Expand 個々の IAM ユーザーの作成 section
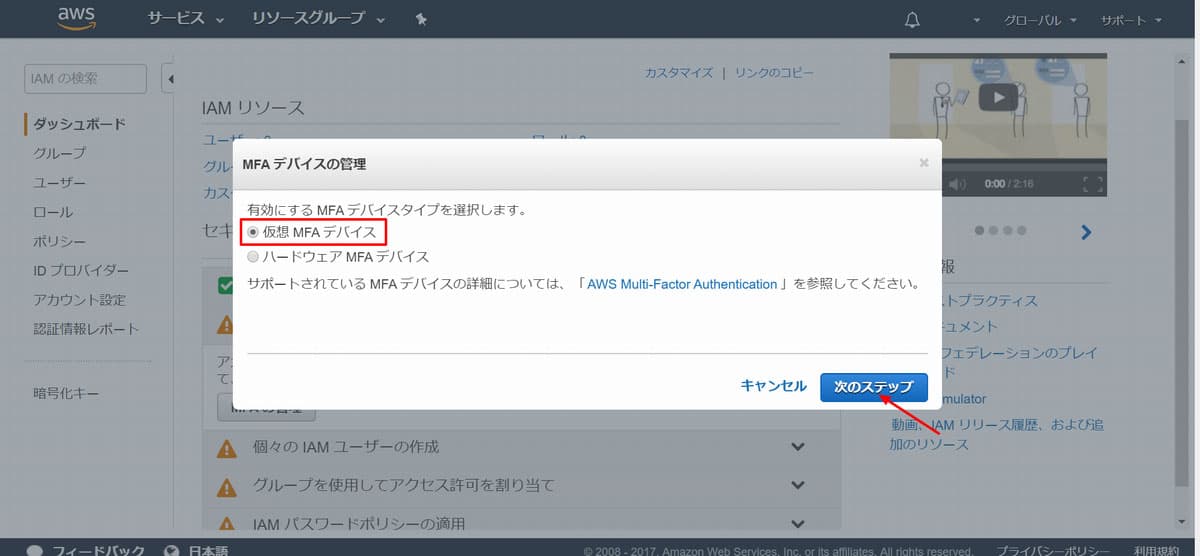The image size is (1200, 556). [x=797, y=446]
